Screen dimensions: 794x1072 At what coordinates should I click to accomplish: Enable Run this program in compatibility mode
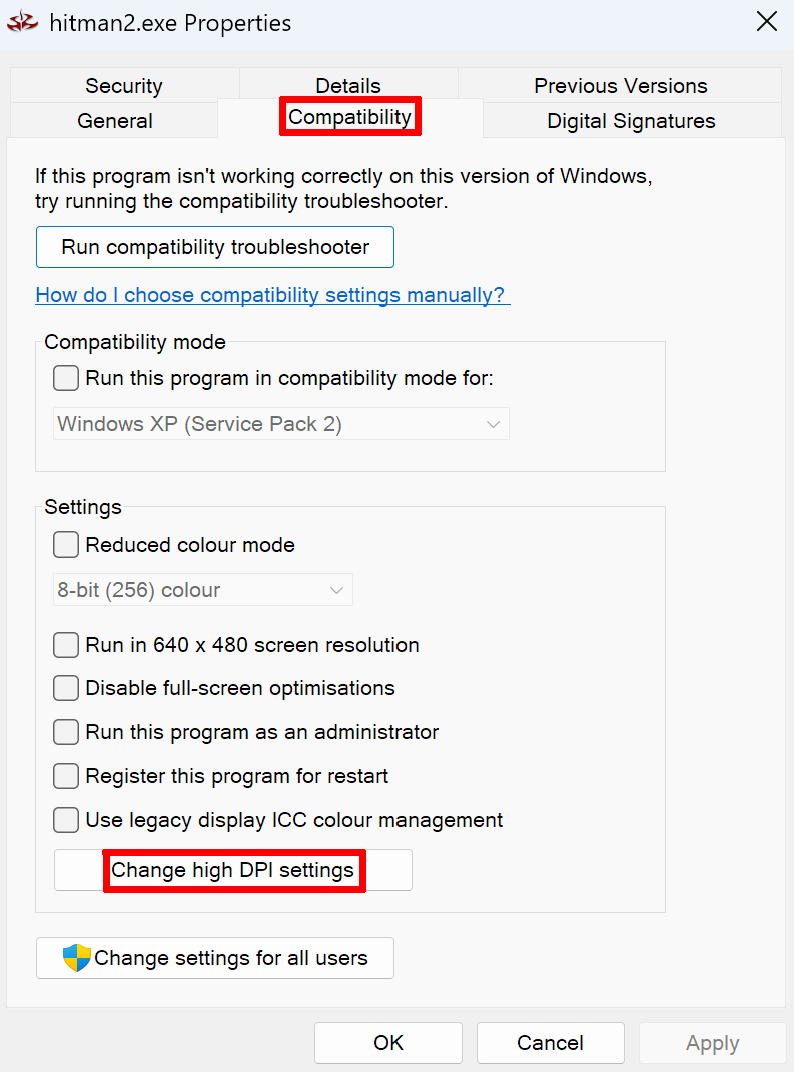coord(66,379)
